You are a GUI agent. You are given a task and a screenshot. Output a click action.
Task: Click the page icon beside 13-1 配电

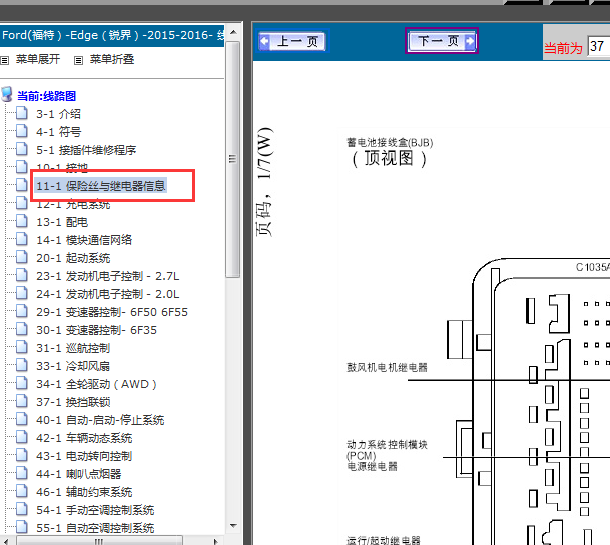(22, 221)
